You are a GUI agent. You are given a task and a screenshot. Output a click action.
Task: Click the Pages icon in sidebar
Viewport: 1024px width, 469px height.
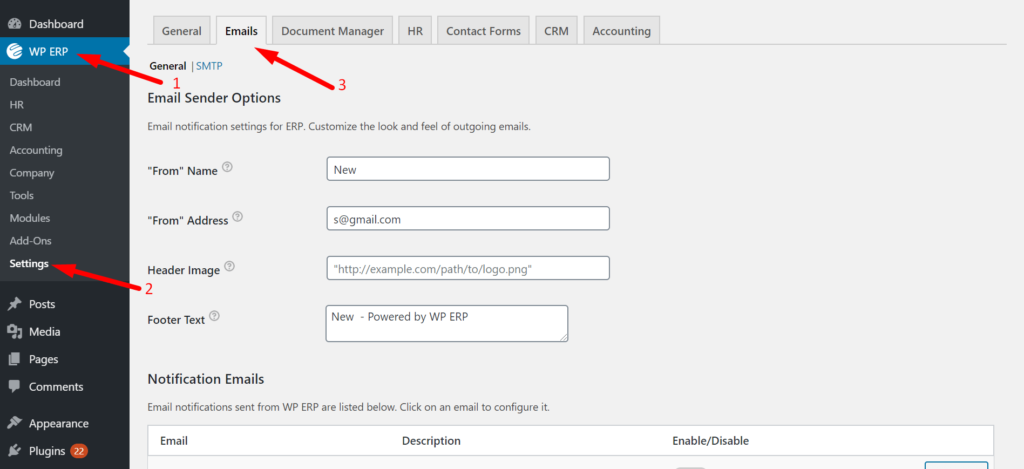(15, 359)
